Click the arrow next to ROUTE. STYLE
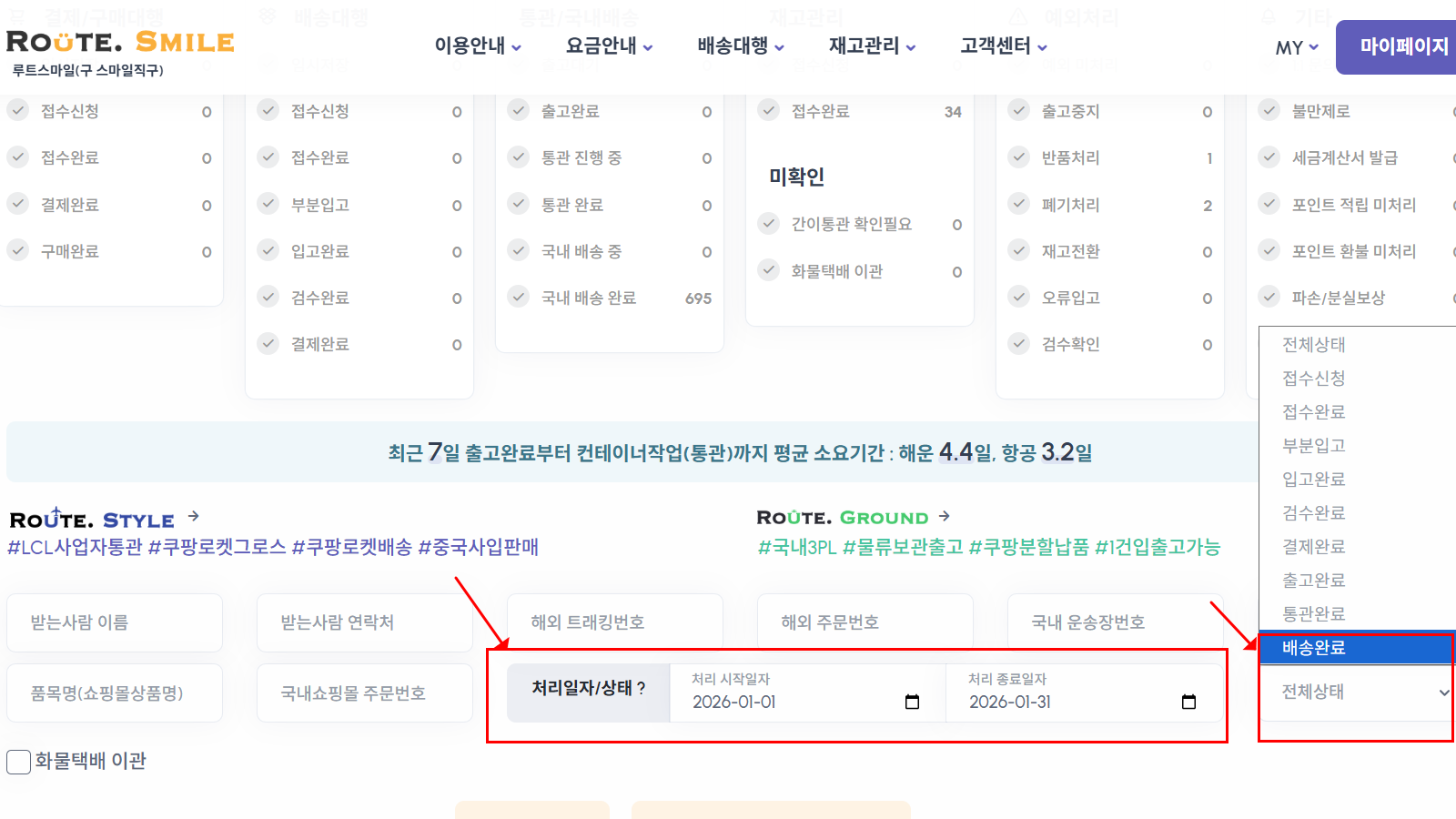The image size is (1456, 819). [x=194, y=516]
